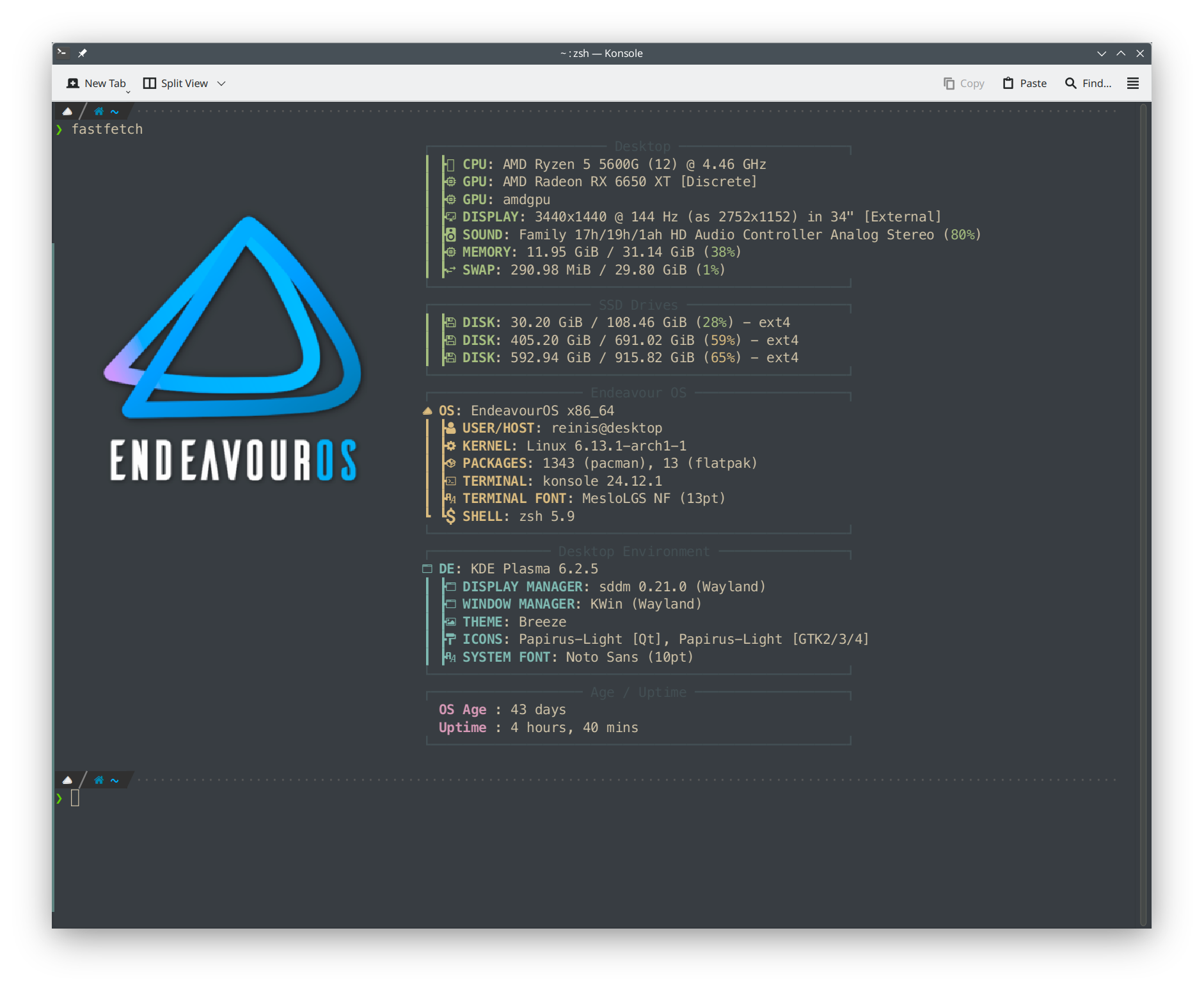Maximize the Konsole window
Screen dimensions: 1204x990
pyautogui.click(x=1121, y=53)
